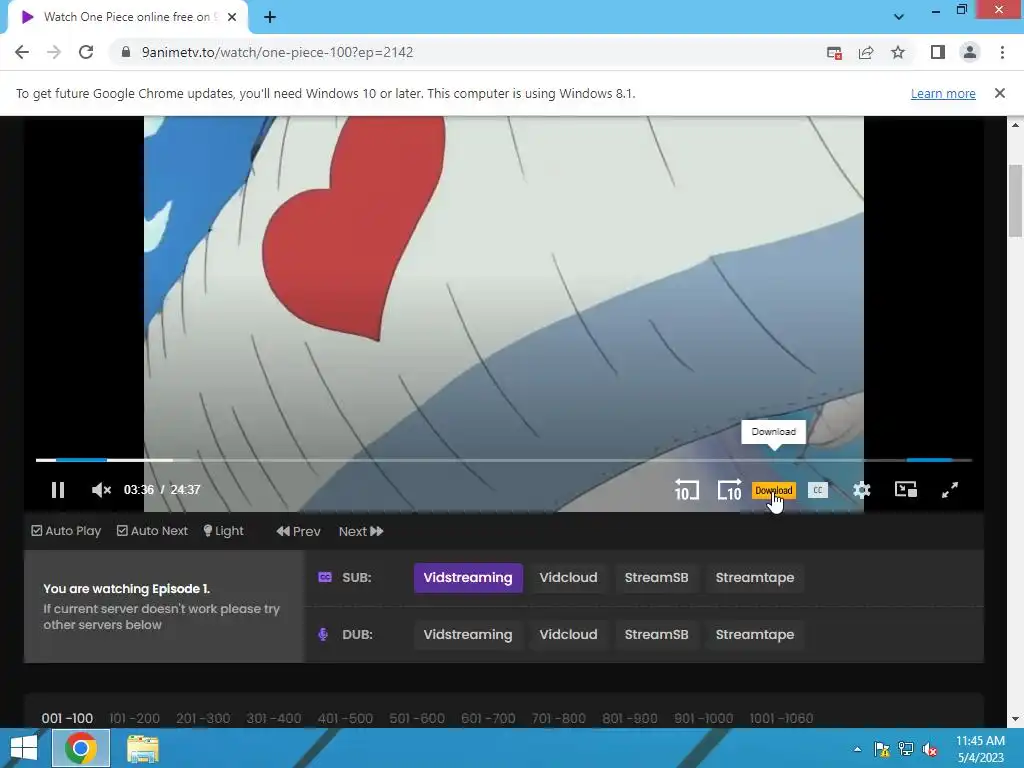This screenshot has height=768, width=1024.
Task: View site security lock info
Action: (125, 52)
